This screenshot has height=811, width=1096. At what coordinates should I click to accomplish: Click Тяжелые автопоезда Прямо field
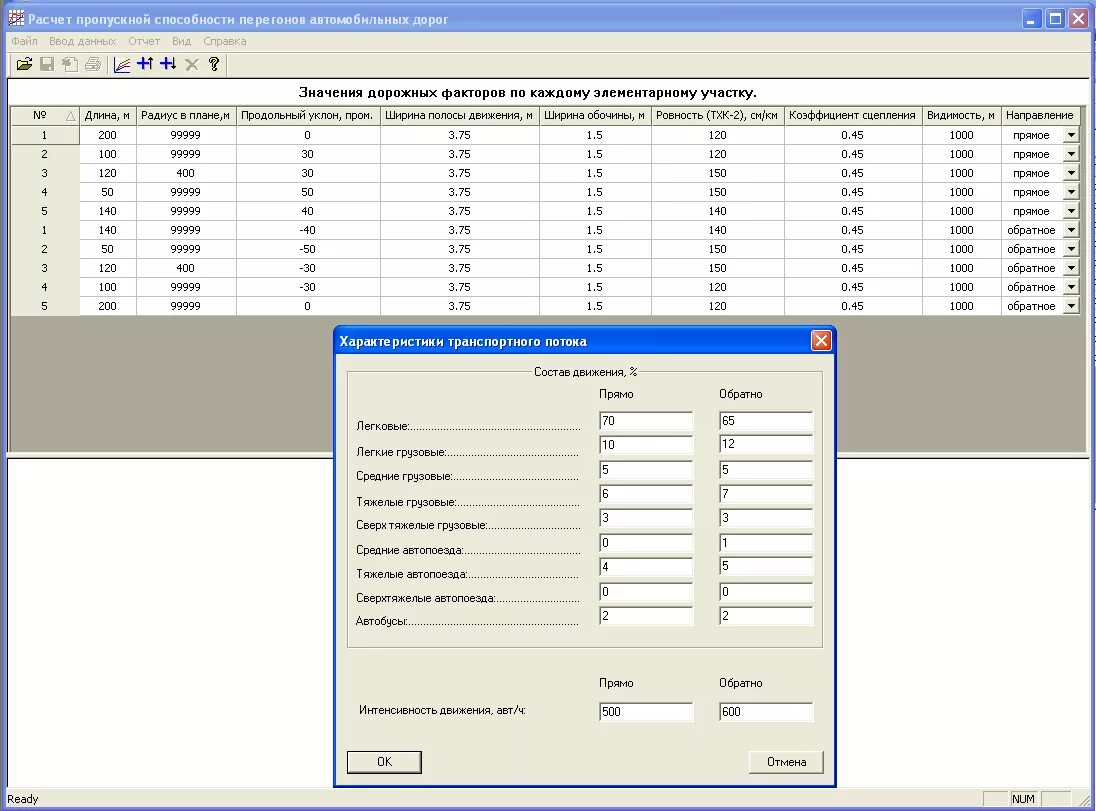pos(646,566)
